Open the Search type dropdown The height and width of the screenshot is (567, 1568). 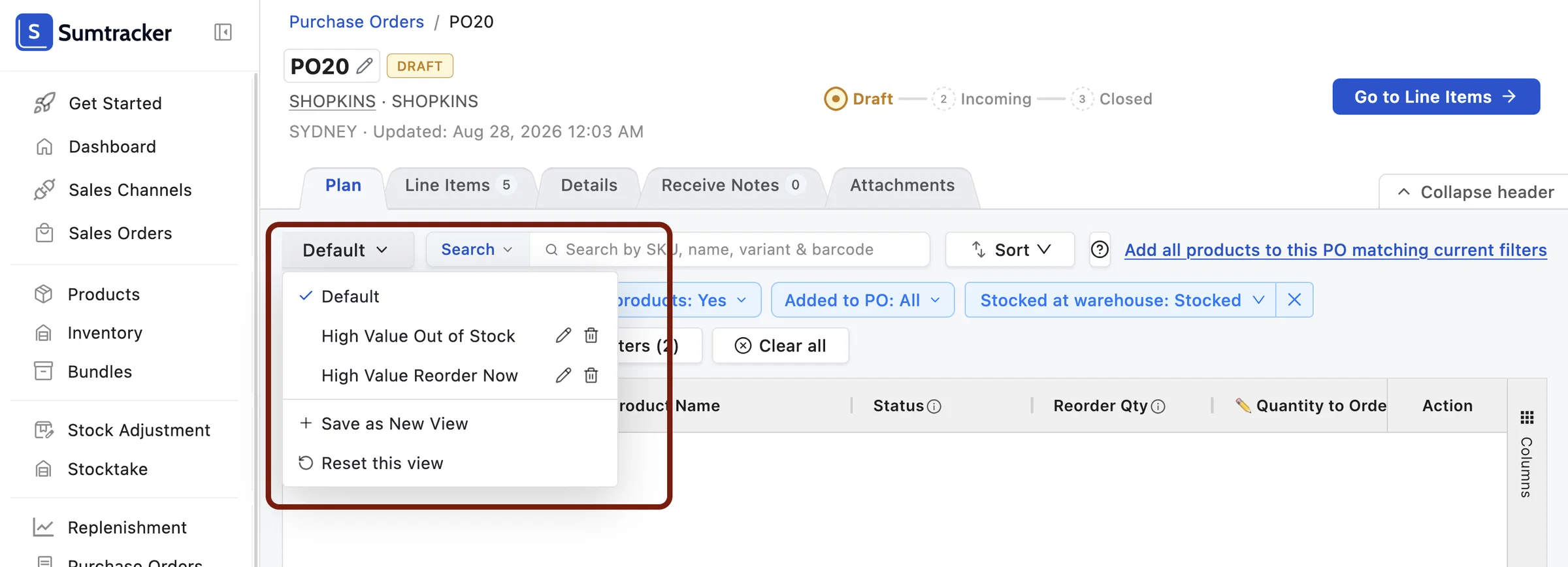point(478,250)
